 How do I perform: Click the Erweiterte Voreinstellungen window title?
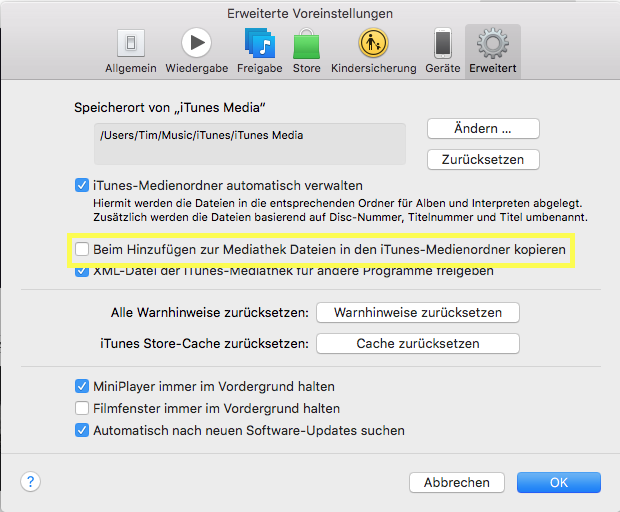coord(310,14)
